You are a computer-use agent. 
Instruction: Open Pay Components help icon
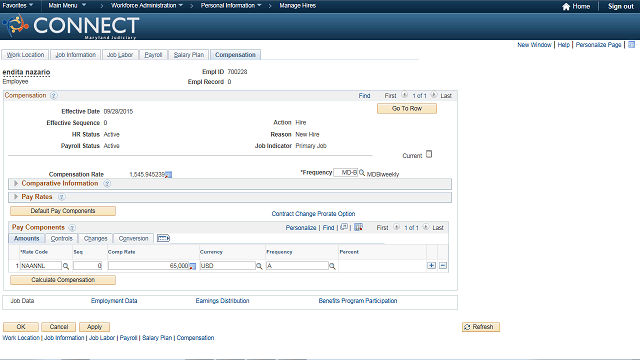click(x=72, y=228)
